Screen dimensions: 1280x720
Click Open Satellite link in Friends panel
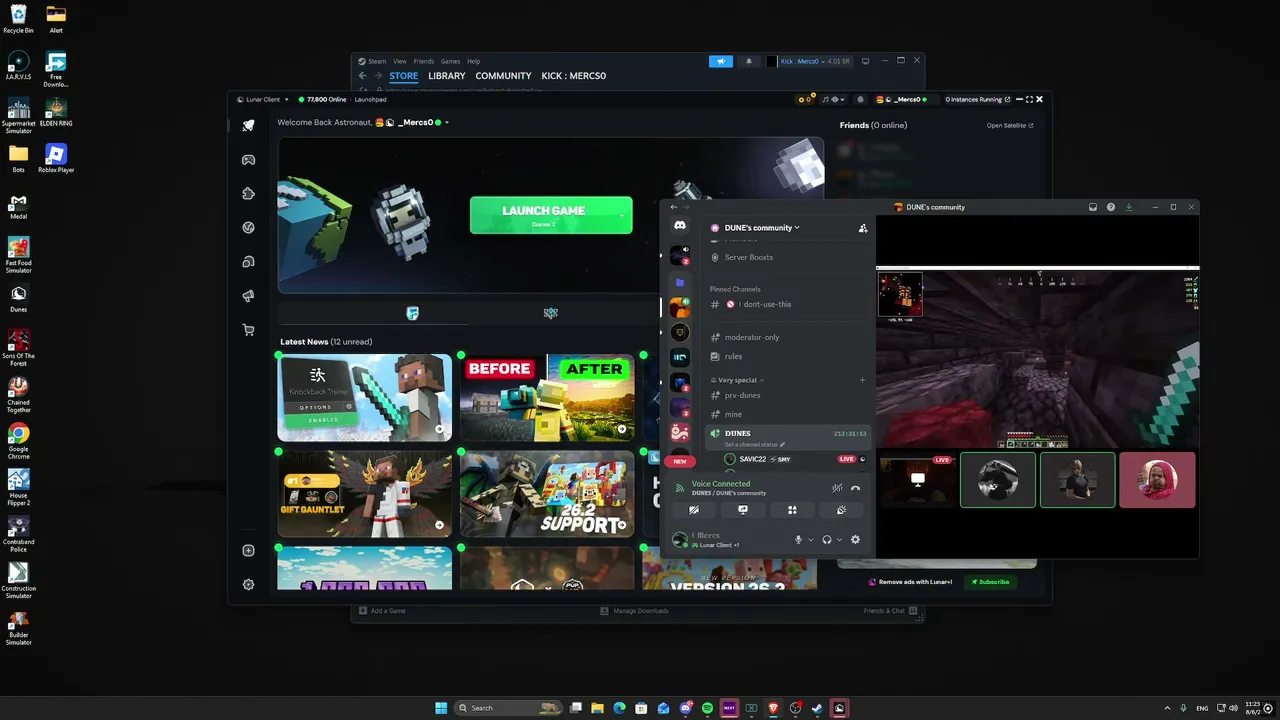[1010, 126]
